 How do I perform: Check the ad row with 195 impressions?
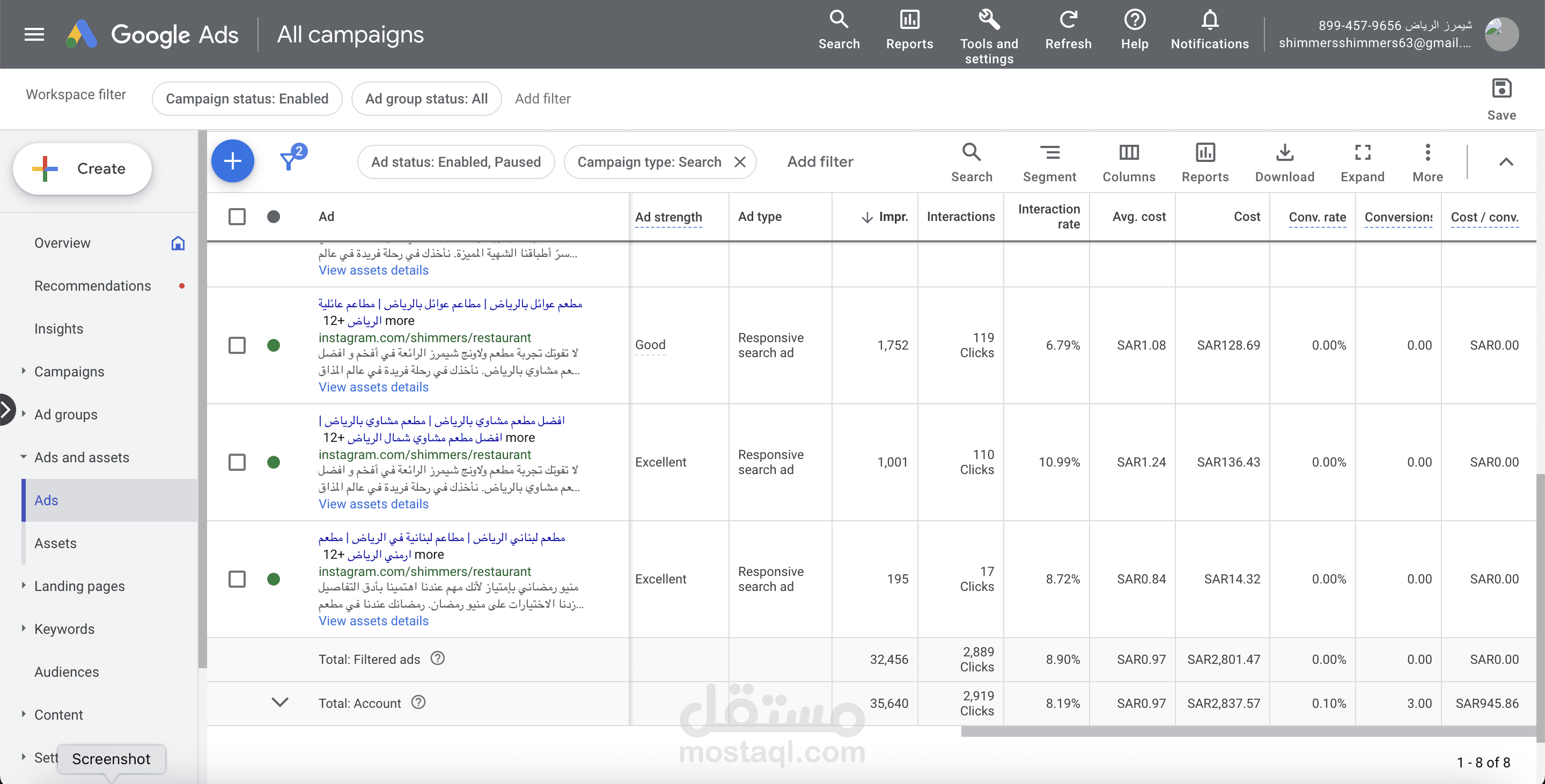(237, 579)
